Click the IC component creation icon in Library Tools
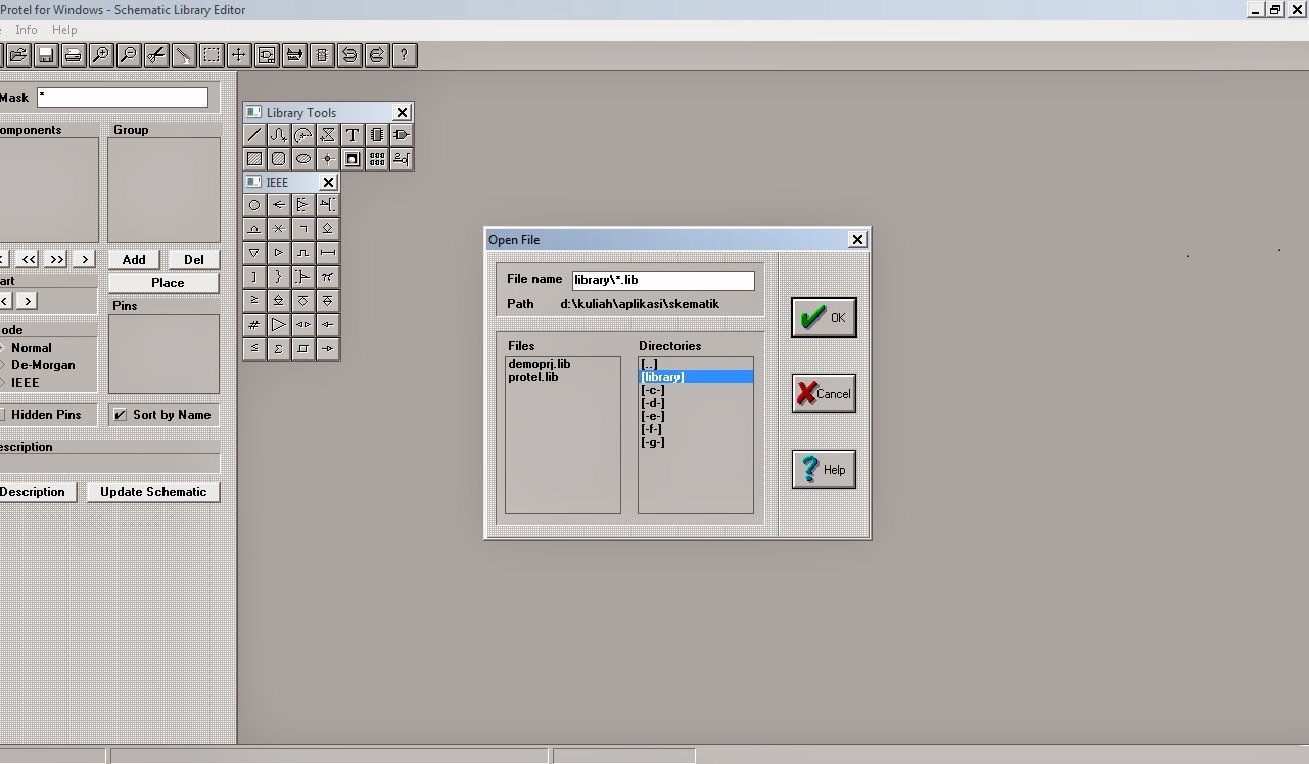This screenshot has width=1309, height=764. (378, 134)
